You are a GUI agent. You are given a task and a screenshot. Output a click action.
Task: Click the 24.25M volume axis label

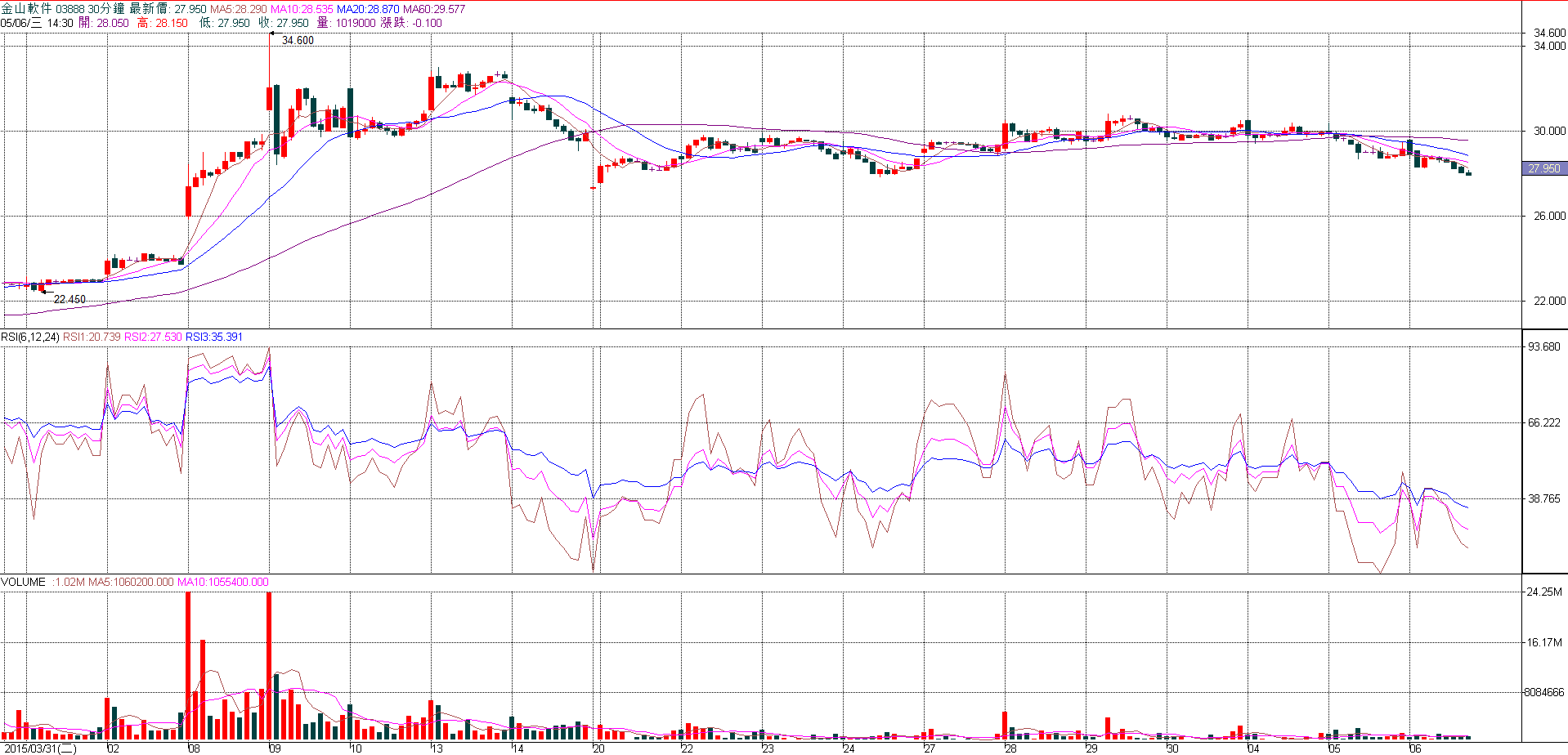[1544, 592]
